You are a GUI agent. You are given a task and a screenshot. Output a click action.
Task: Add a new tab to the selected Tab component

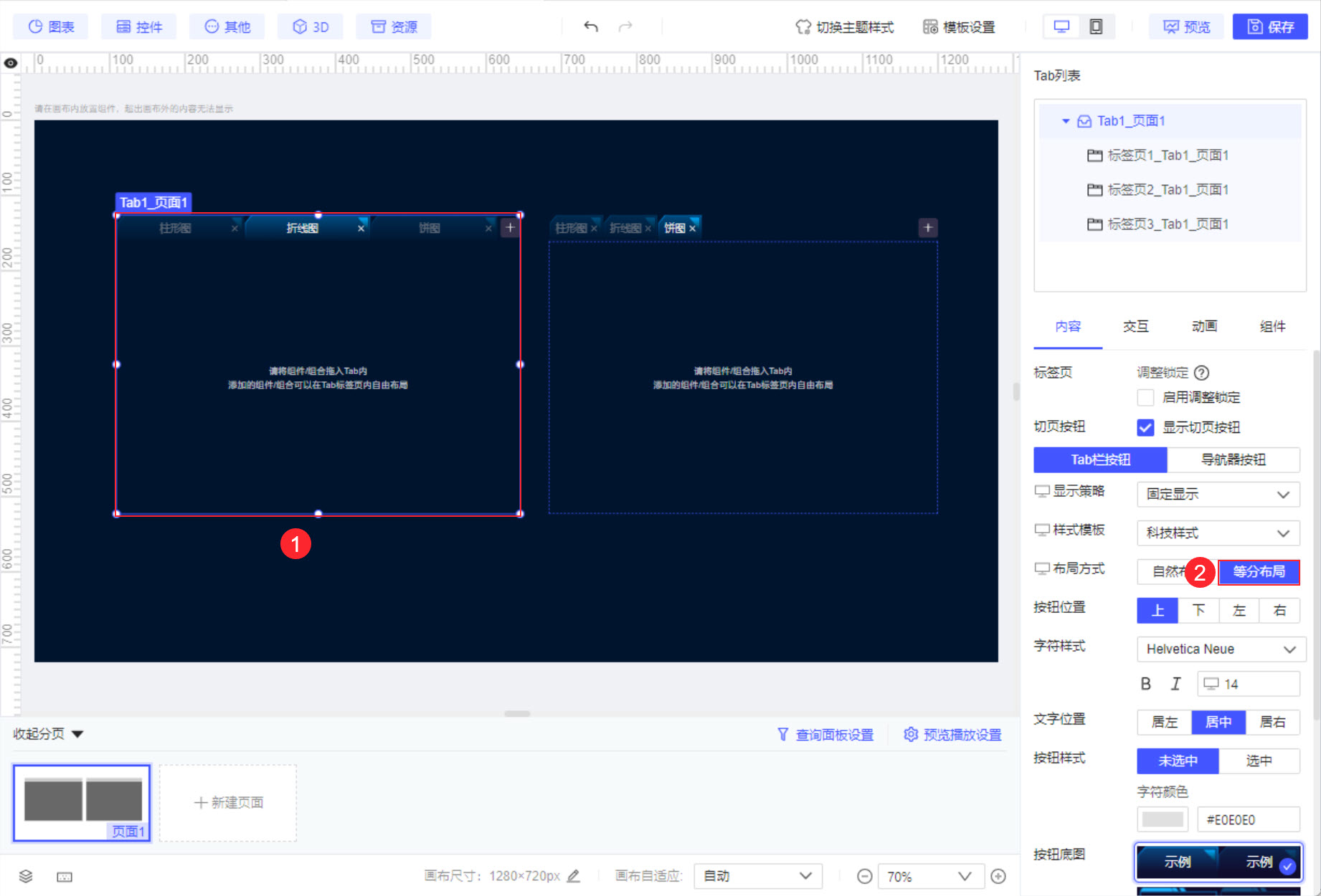coord(510,227)
